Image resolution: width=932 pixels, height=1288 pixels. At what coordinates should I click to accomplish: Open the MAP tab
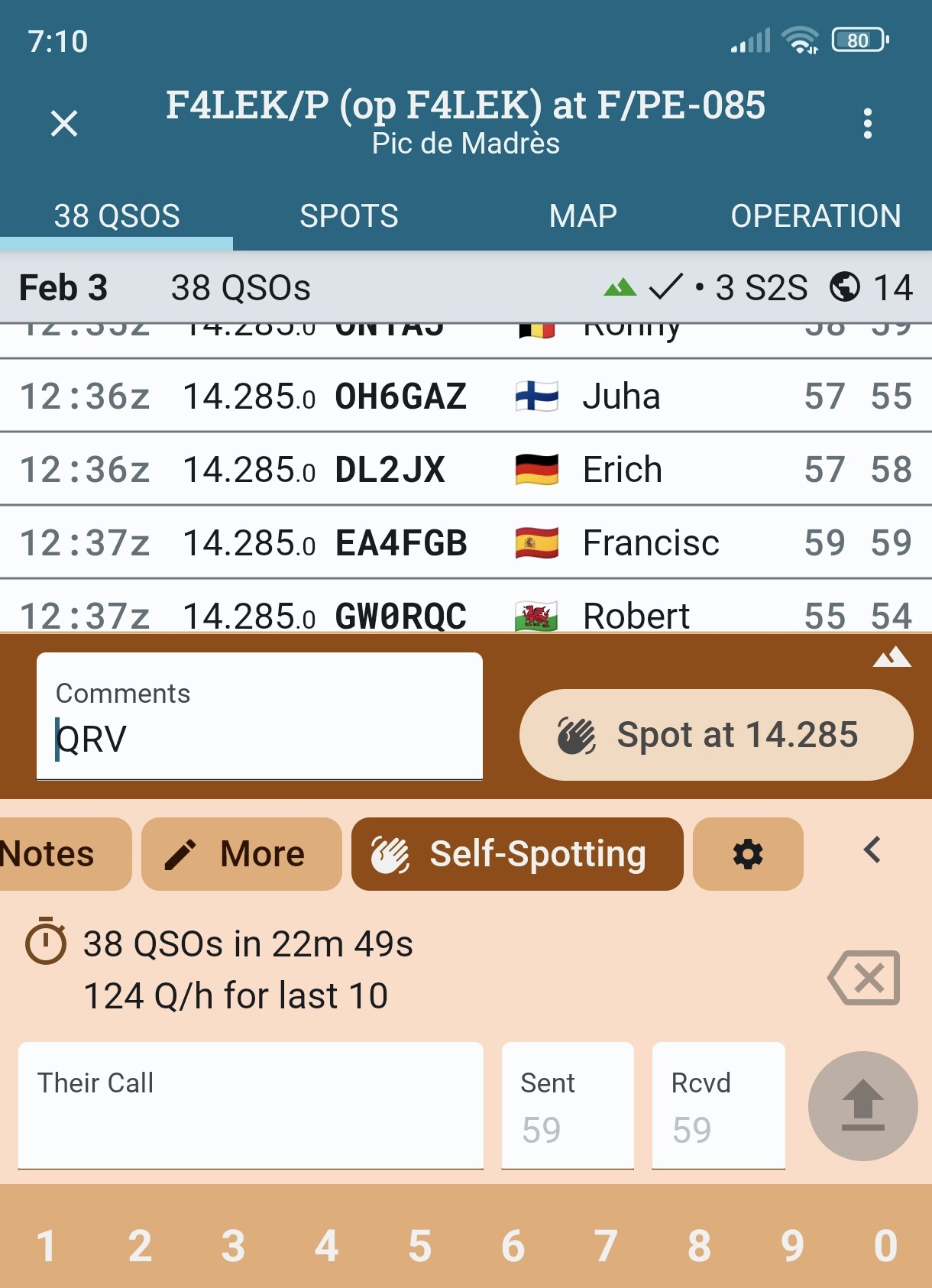582,216
